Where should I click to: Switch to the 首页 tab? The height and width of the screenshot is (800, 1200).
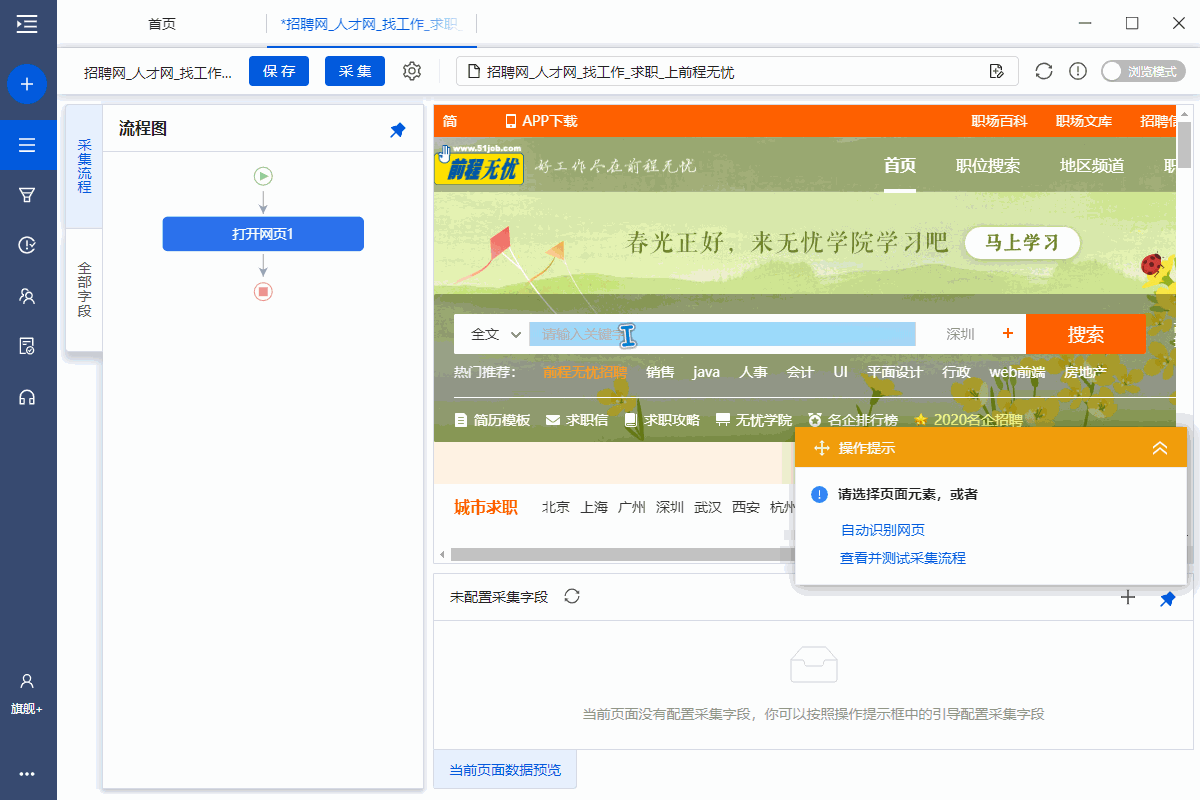(162, 23)
